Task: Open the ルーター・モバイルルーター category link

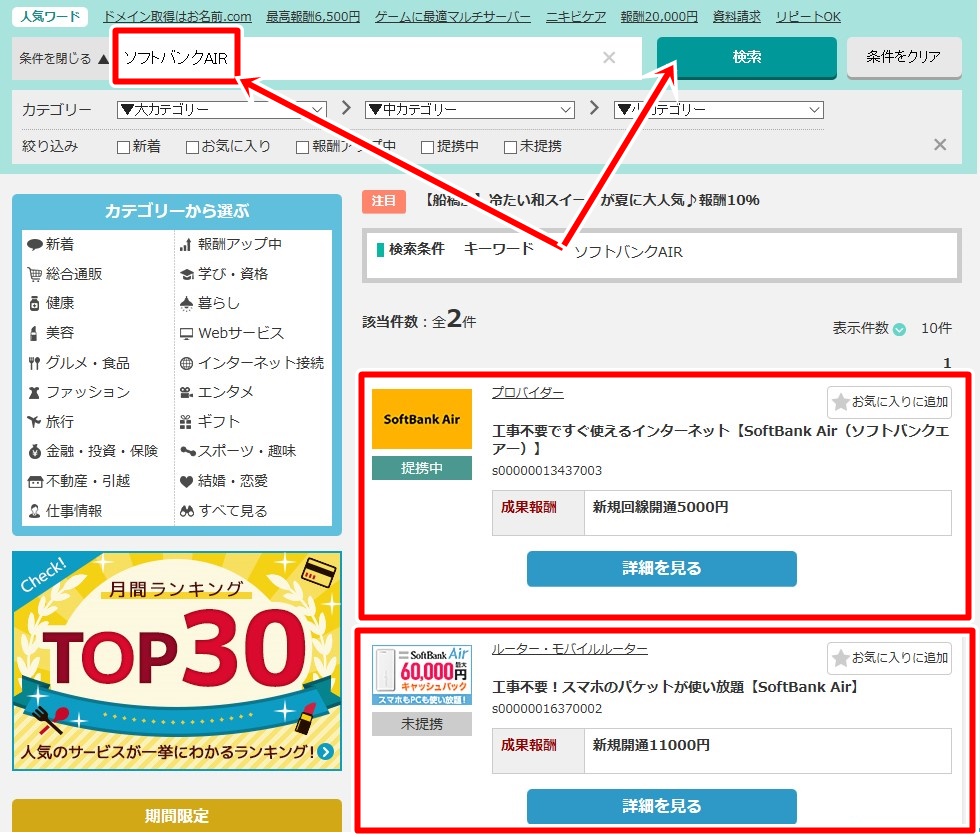Action: 569,649
